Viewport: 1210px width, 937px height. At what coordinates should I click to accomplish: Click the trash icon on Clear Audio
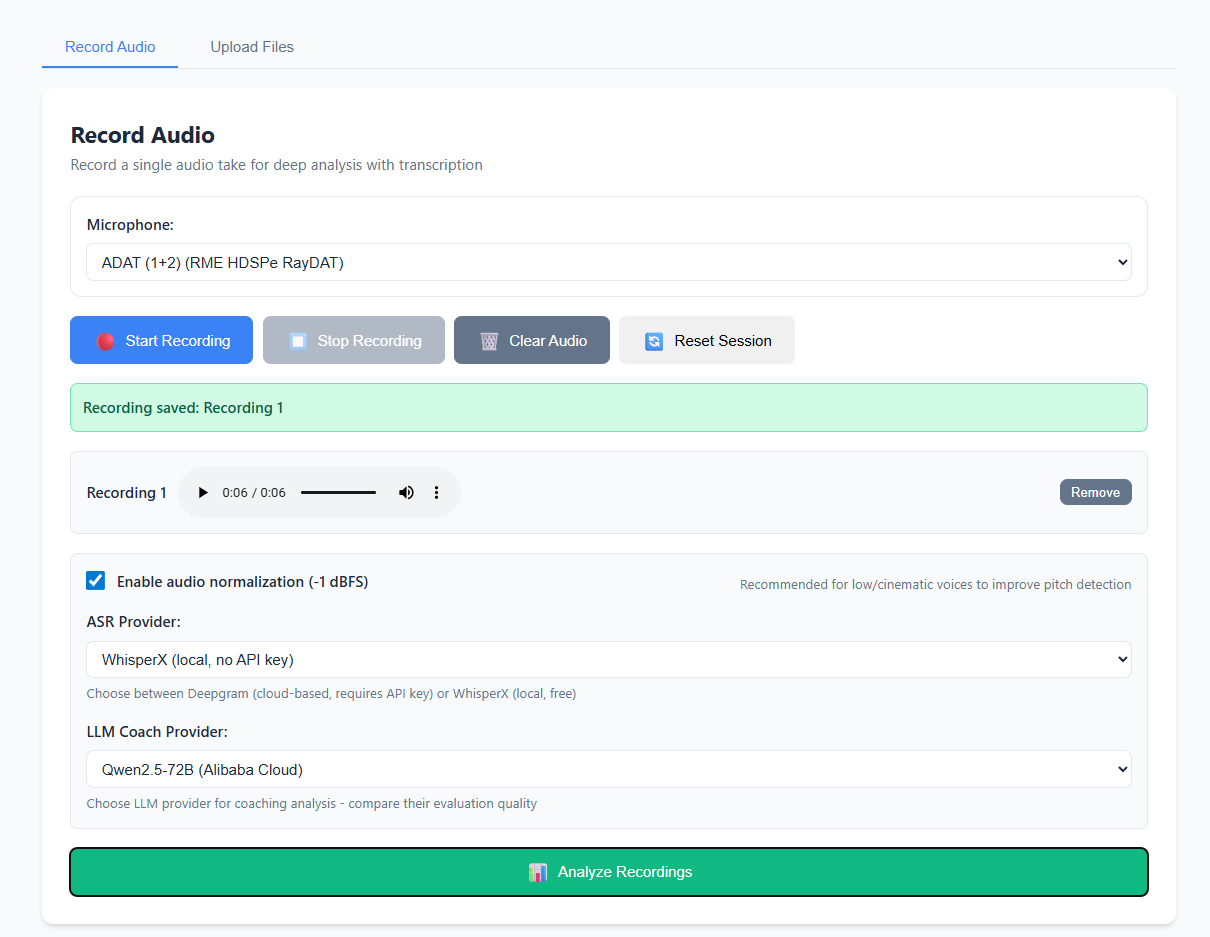click(489, 340)
